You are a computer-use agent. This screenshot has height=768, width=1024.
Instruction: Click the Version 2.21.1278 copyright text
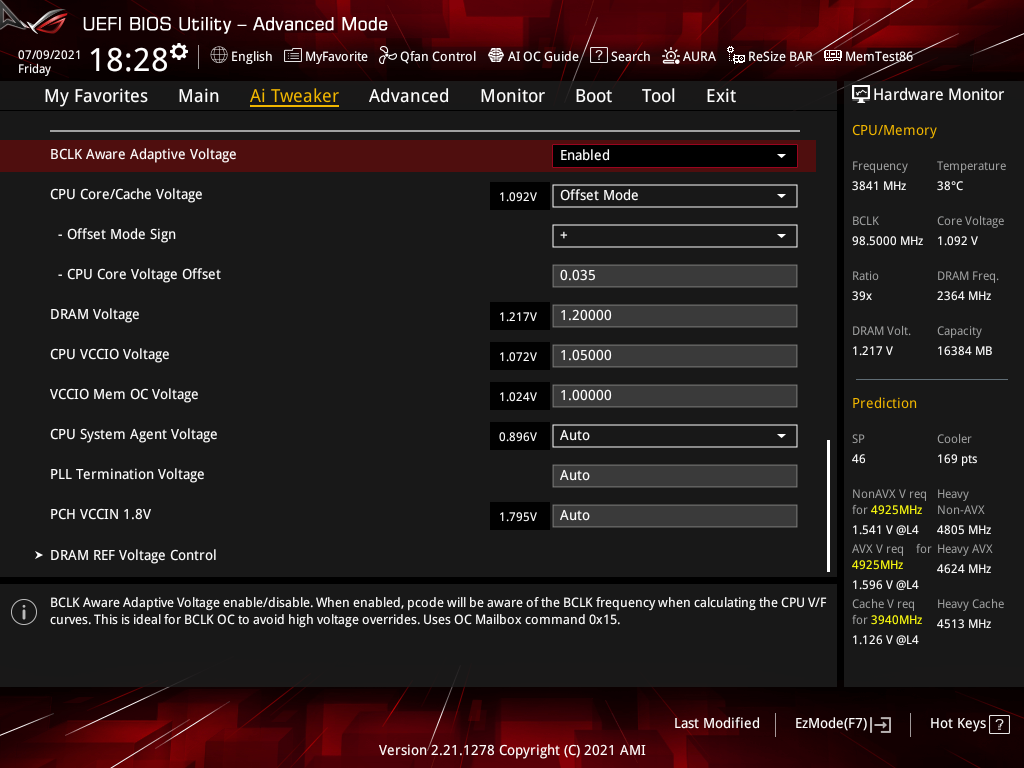coord(512,750)
